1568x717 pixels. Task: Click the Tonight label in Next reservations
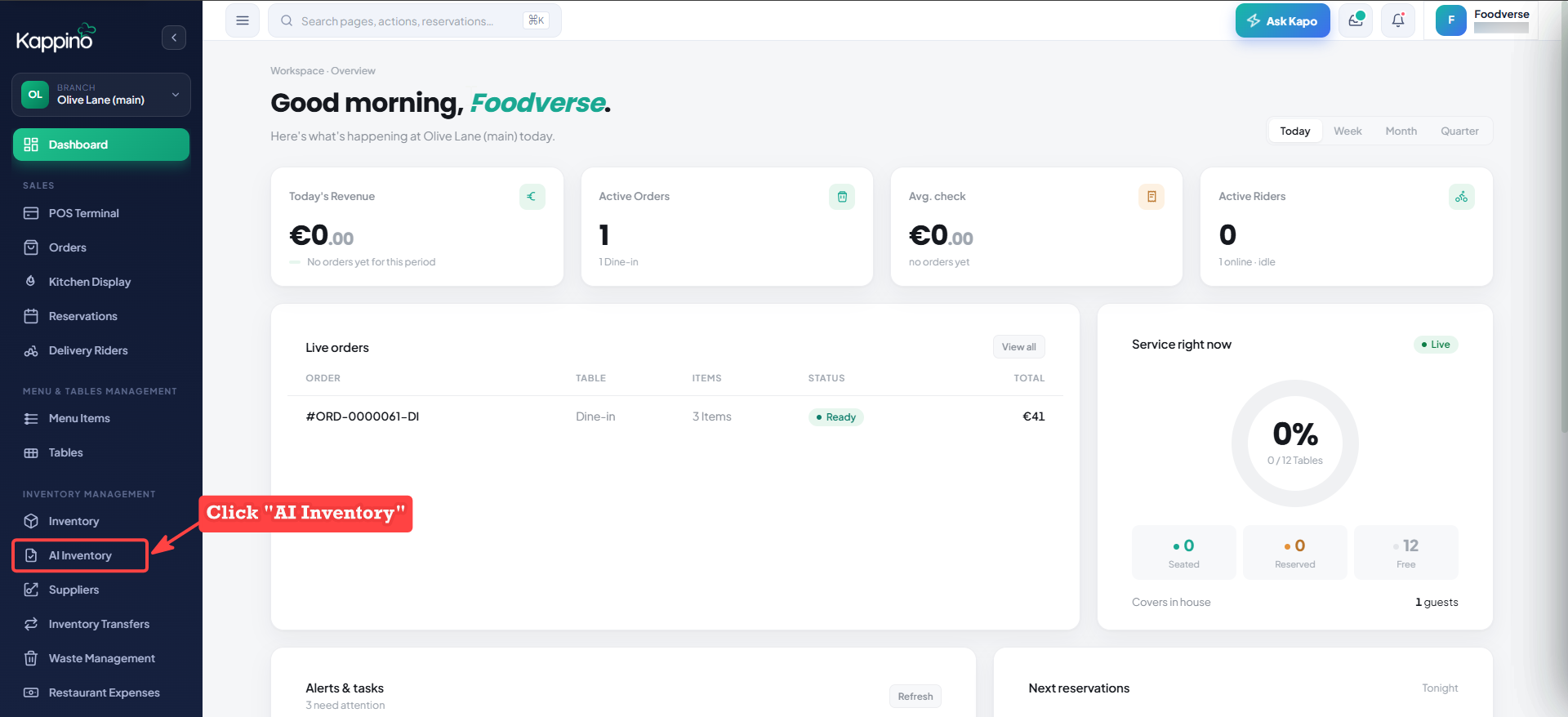(1440, 688)
